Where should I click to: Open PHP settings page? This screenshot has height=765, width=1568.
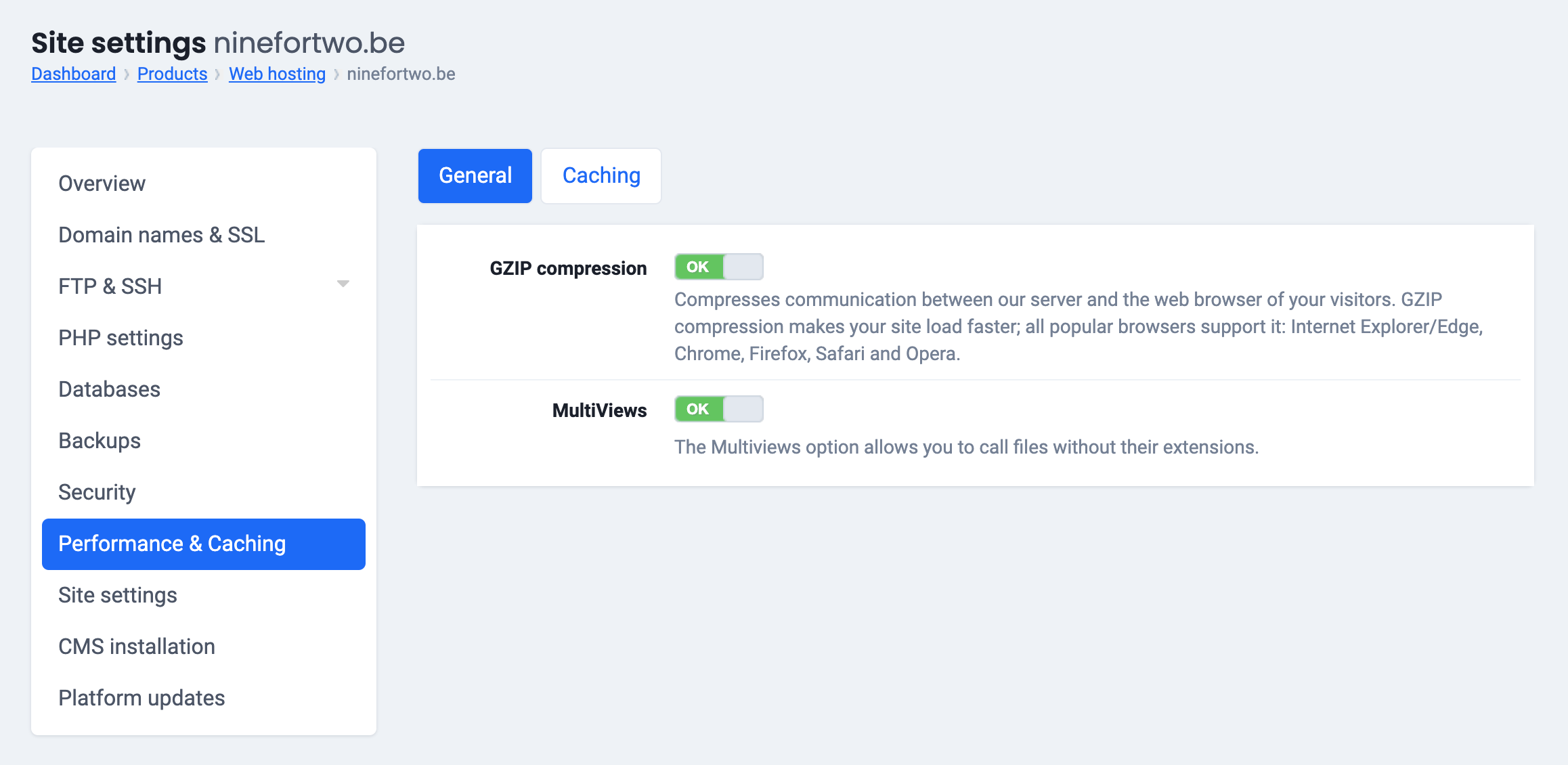(121, 338)
